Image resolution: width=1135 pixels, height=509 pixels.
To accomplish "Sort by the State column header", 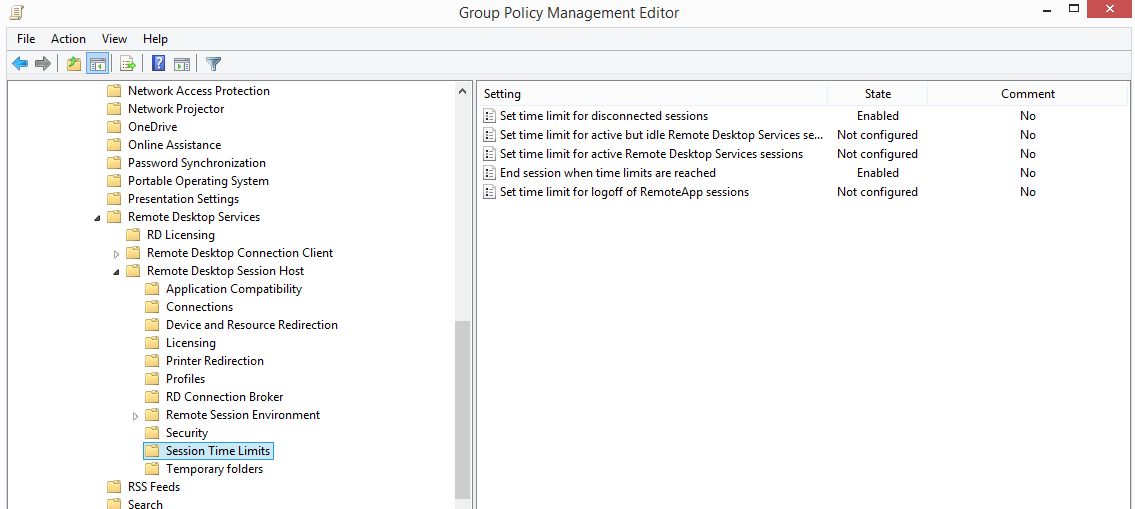I will pos(877,94).
